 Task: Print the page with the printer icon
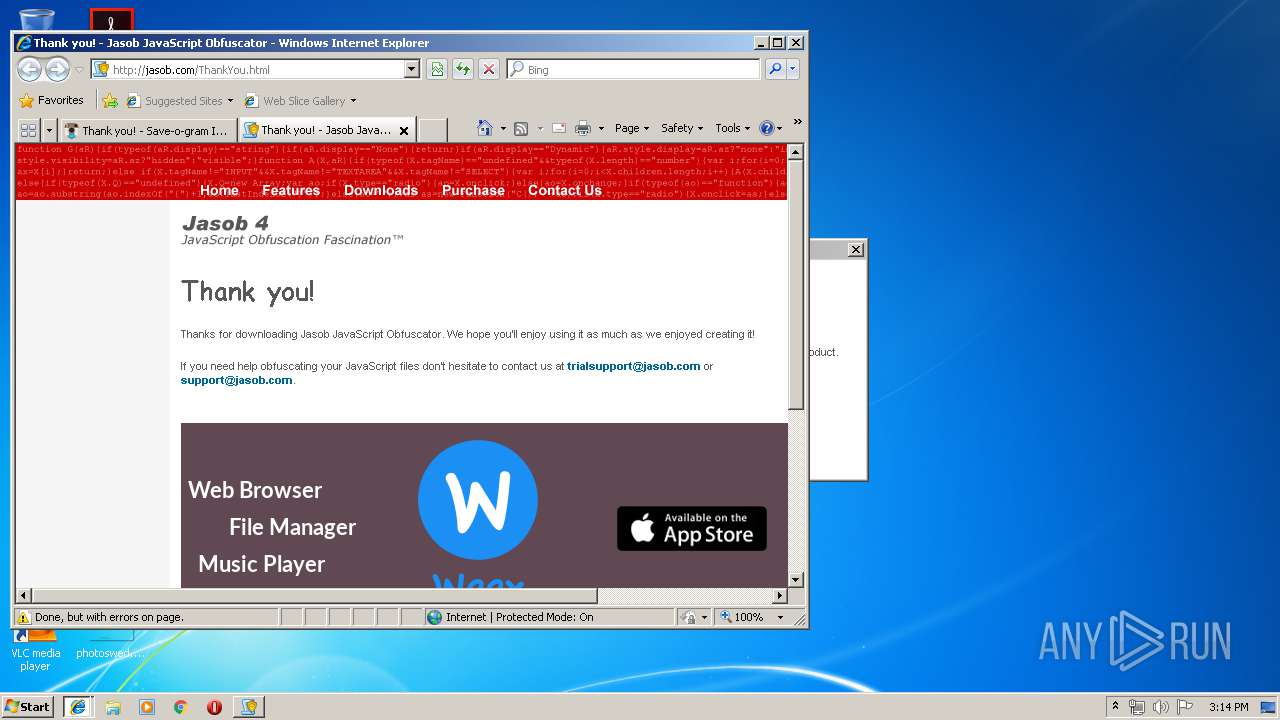[583, 128]
